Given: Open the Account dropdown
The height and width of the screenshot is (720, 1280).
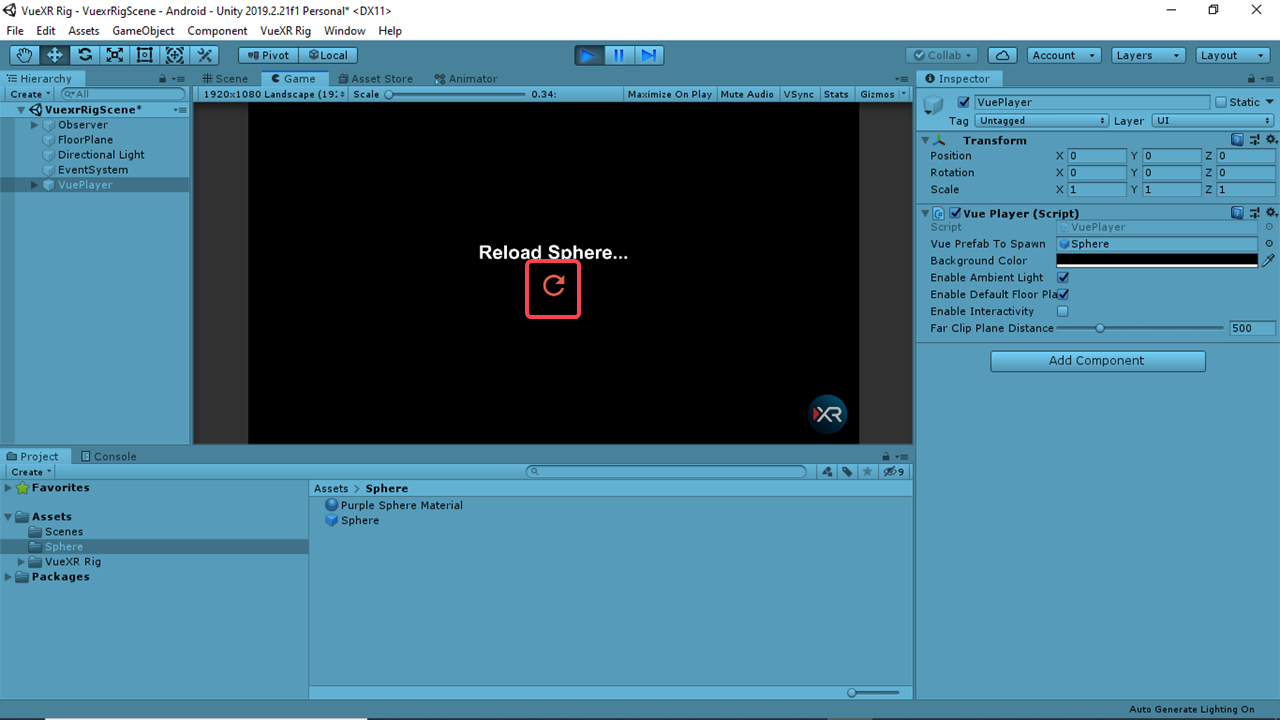Looking at the screenshot, I should [1065, 55].
